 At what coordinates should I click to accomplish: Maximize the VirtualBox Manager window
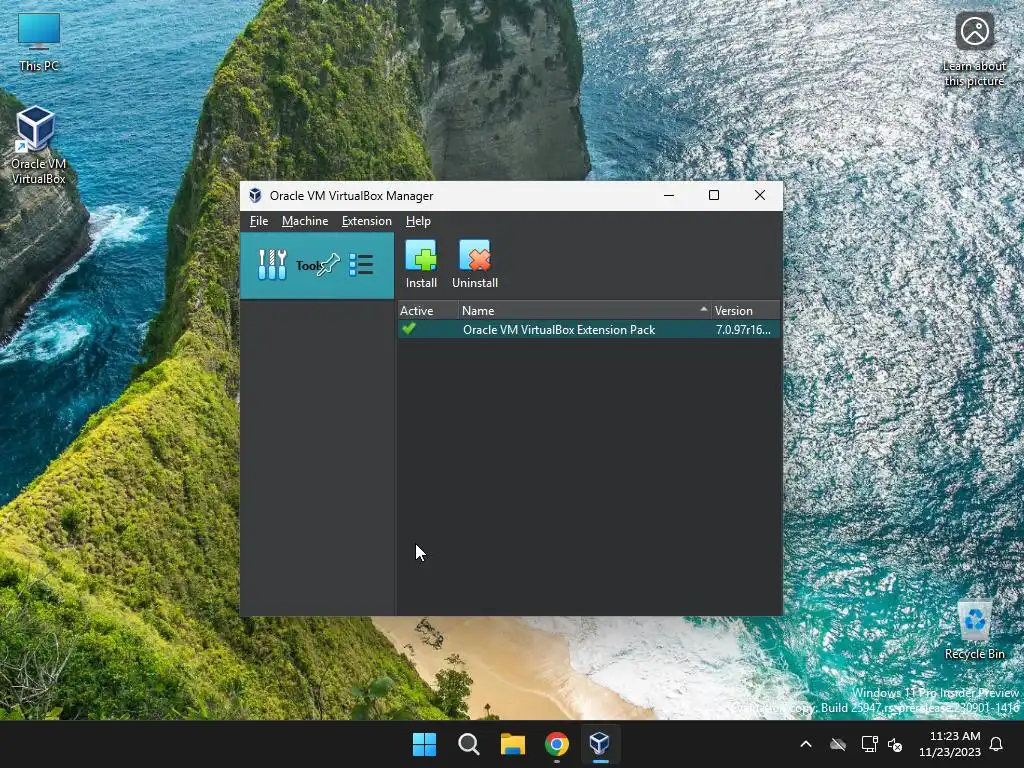point(714,195)
